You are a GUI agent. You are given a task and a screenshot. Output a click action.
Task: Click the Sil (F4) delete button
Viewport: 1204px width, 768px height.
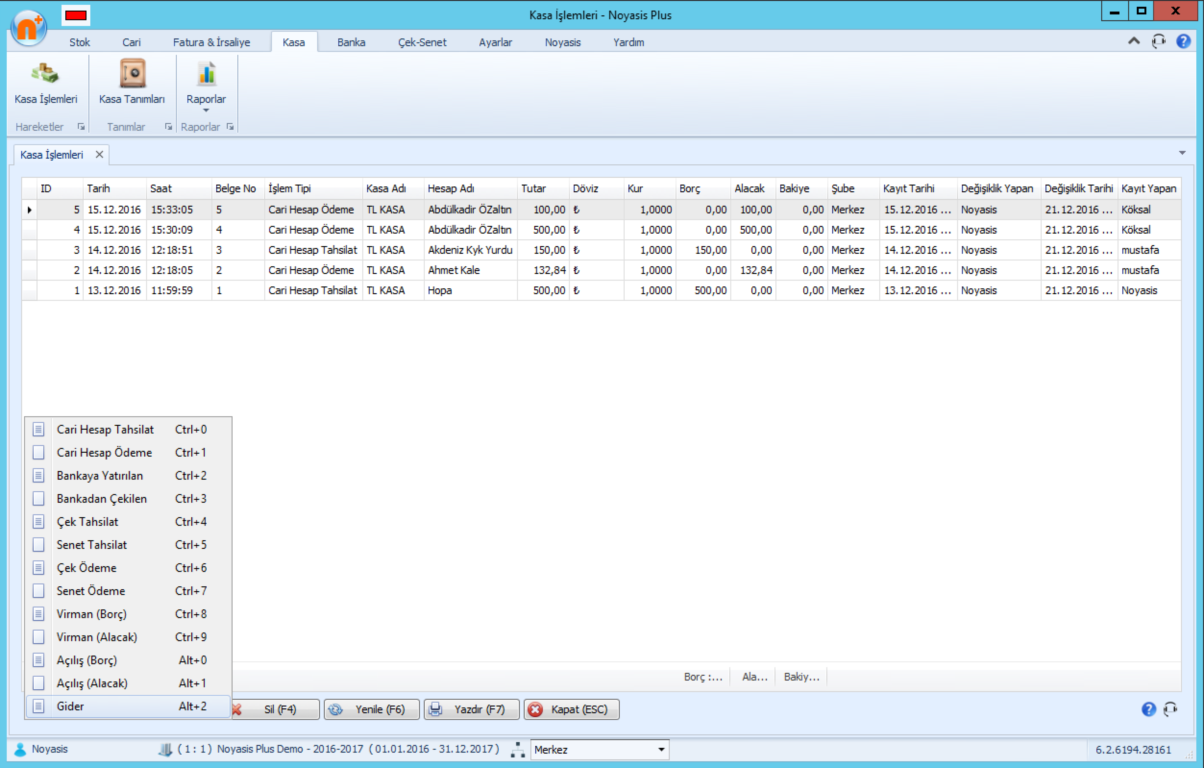[x=276, y=709]
